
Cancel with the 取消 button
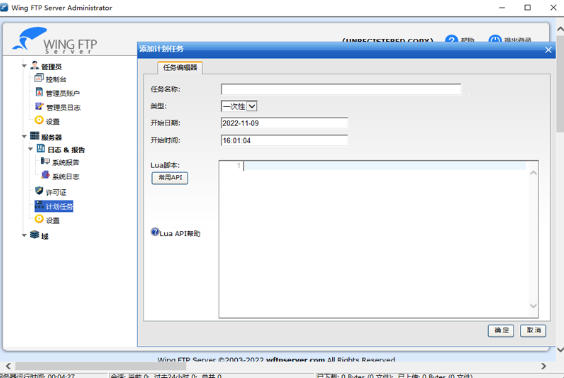pos(533,330)
